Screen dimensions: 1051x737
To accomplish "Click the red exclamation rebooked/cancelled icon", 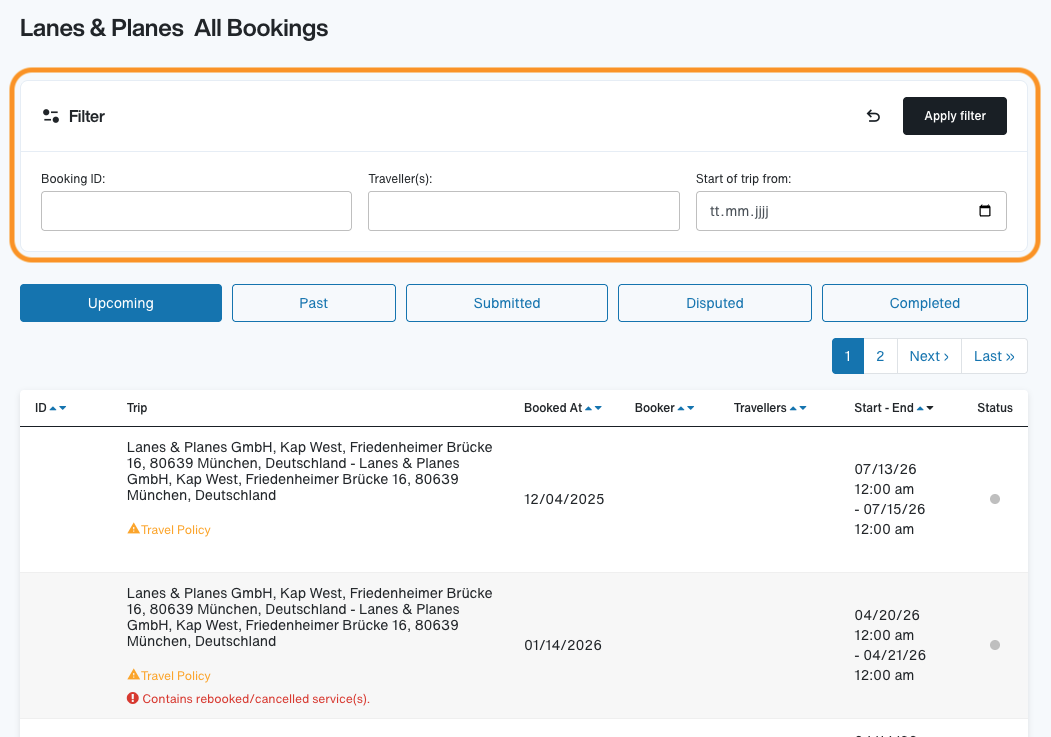I will (x=133, y=698).
